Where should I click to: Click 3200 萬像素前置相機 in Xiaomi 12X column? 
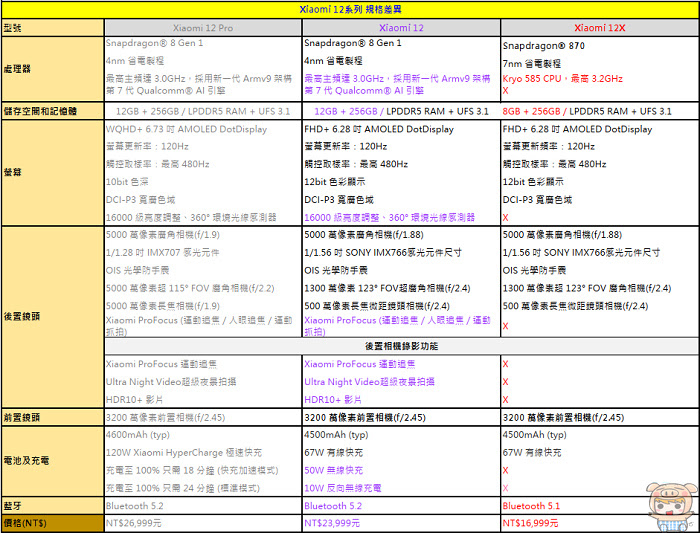563,417
